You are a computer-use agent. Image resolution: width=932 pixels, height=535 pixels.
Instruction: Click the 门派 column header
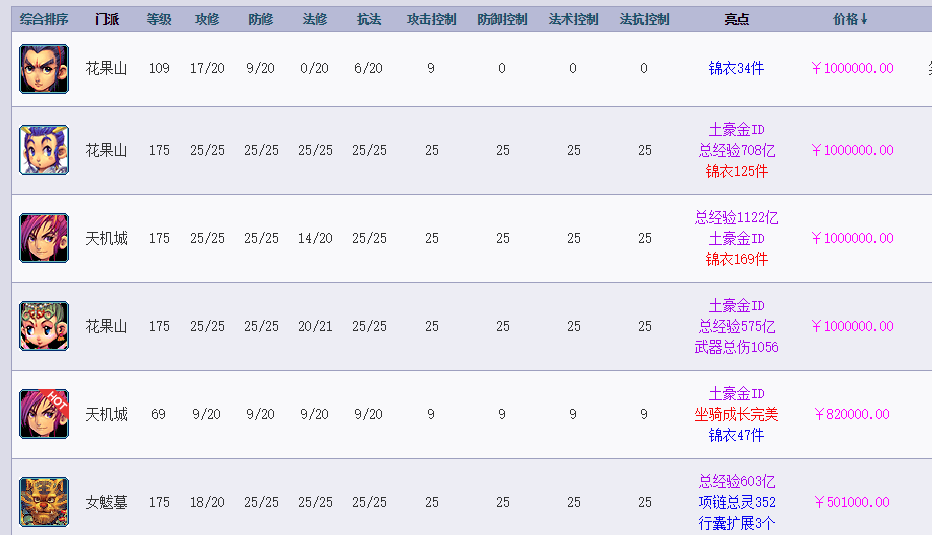click(106, 19)
